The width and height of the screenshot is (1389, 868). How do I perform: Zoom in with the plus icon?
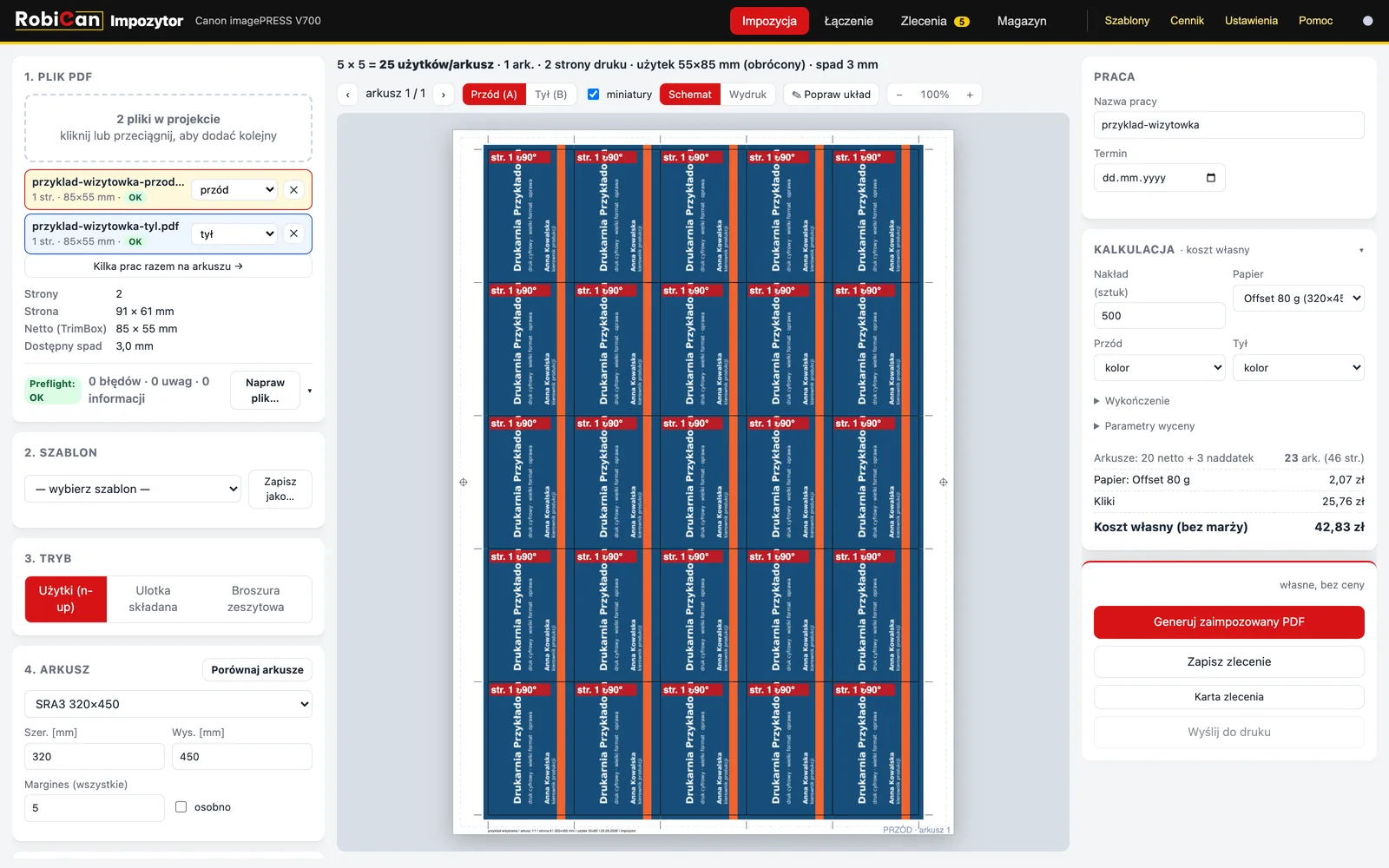tap(970, 95)
